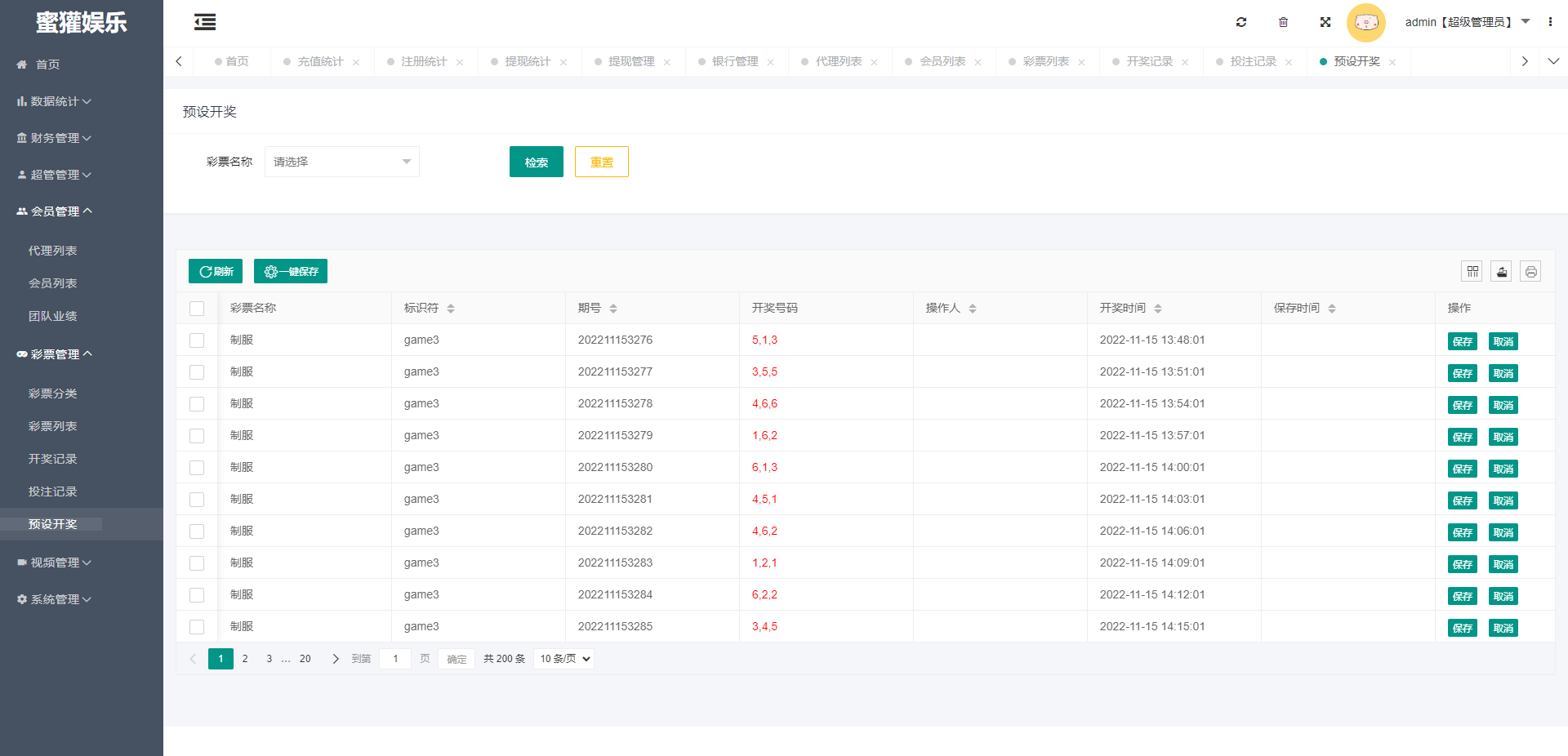Toggle fullscreen using the expand icon
The image size is (1568, 756).
click(1325, 22)
